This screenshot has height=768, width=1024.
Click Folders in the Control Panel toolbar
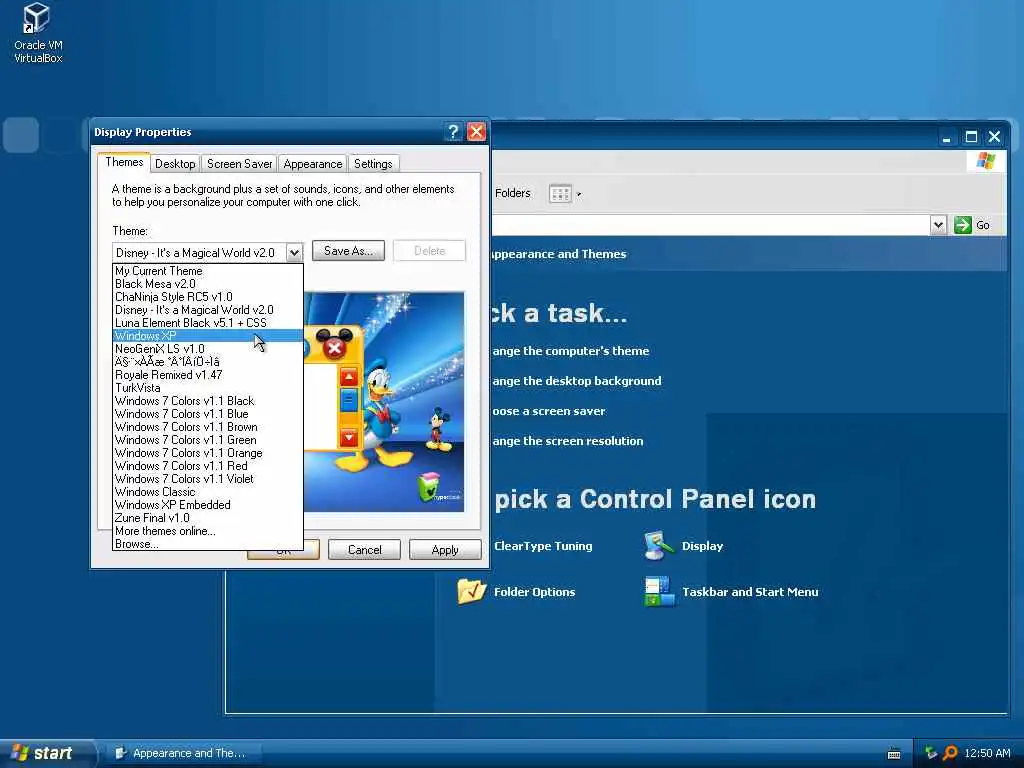coord(513,193)
